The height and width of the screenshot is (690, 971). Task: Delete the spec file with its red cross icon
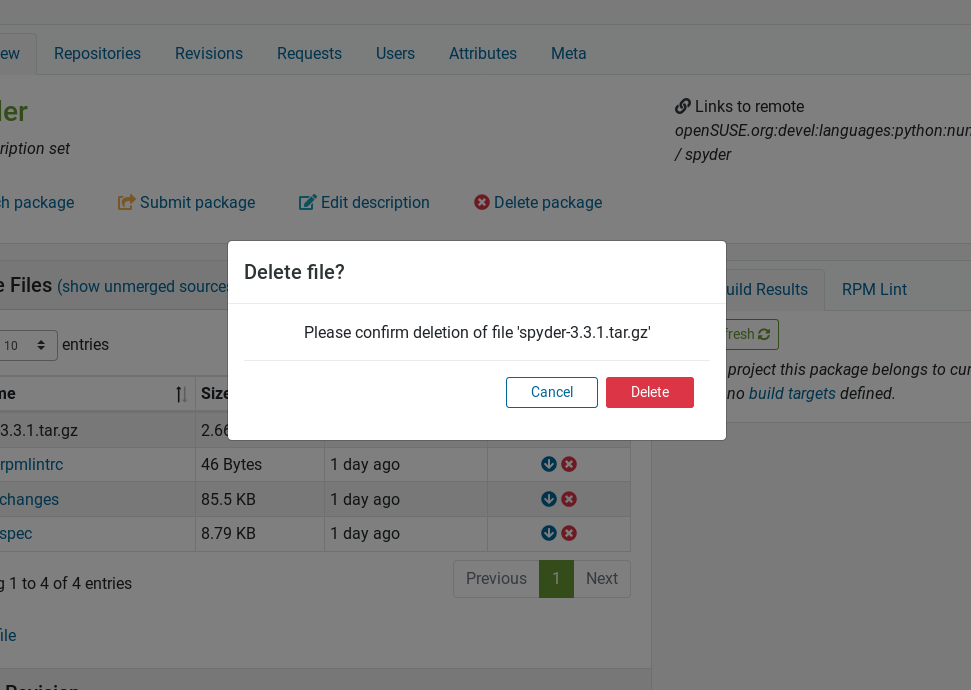[569, 533]
